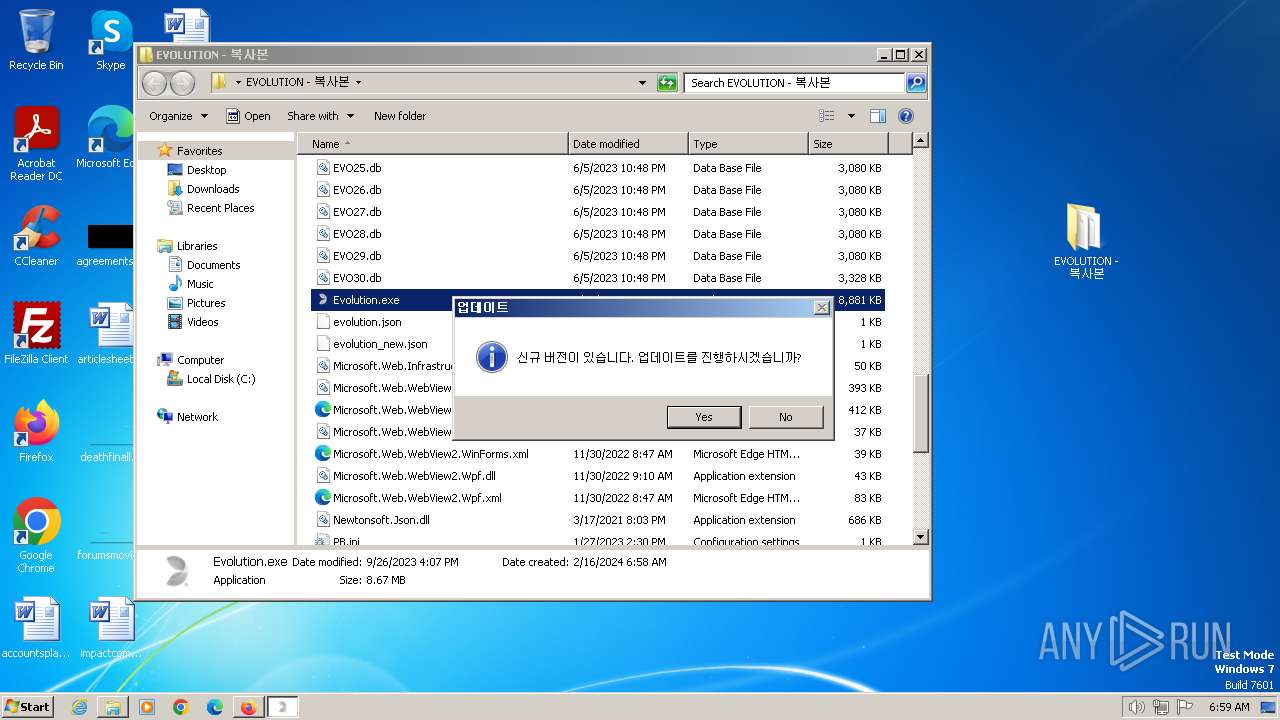Open the Google Chrome desktop shortcut
Screen dimensions: 1280x720
point(36,535)
